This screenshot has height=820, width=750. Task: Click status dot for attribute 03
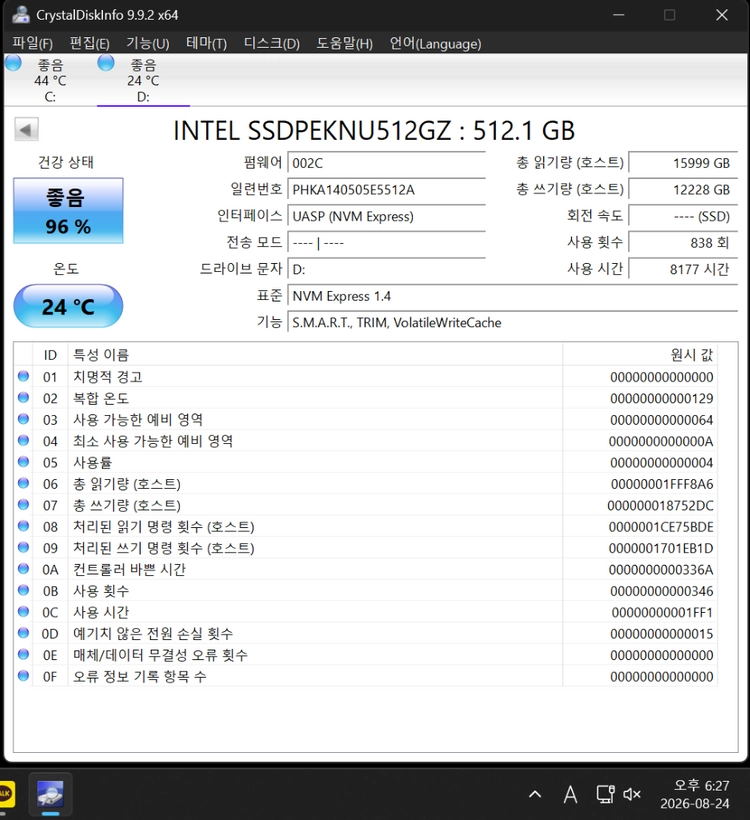pyautogui.click(x=23, y=419)
